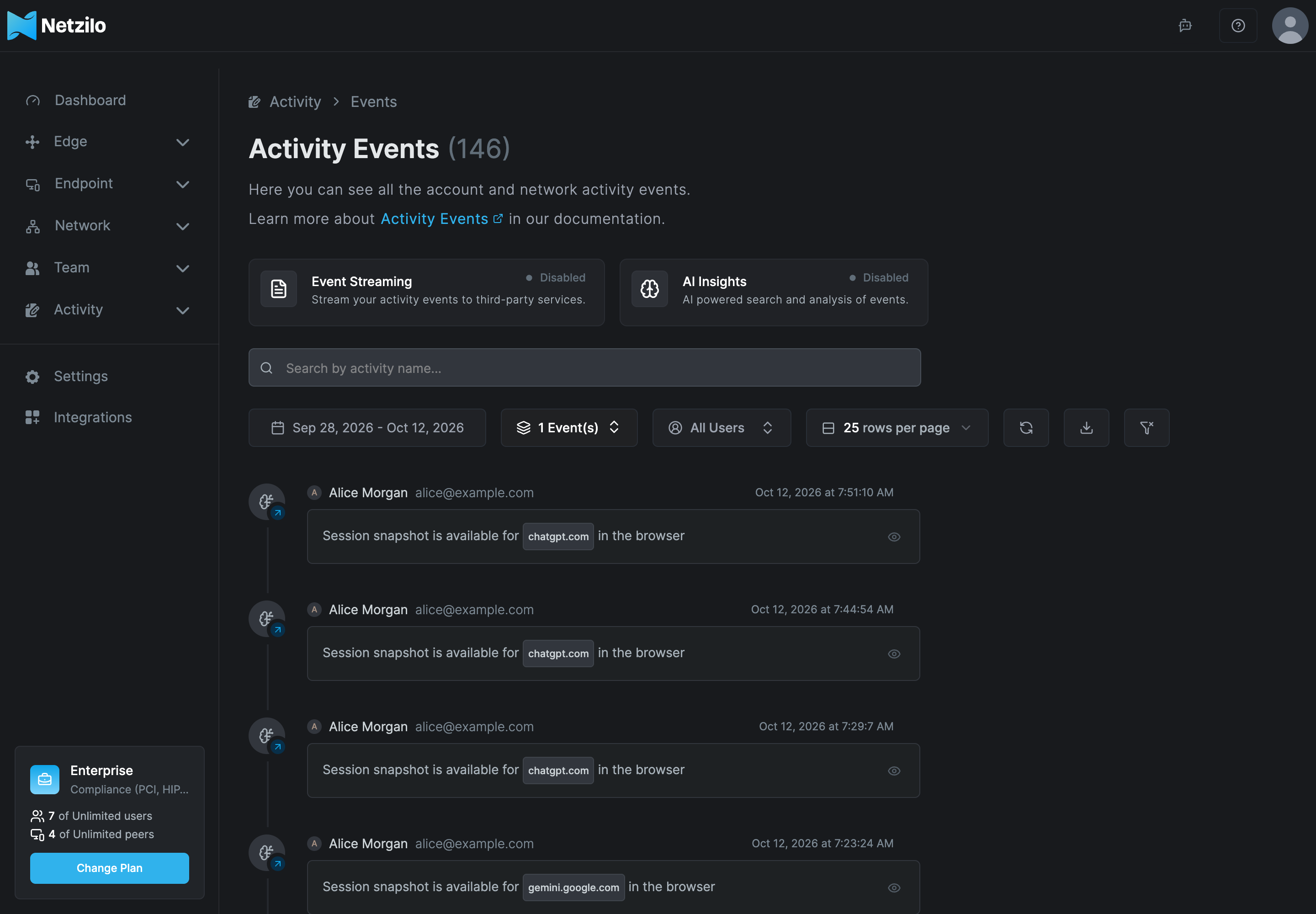Open the Event Streaming card
The height and width of the screenshot is (914, 1316).
(x=426, y=292)
